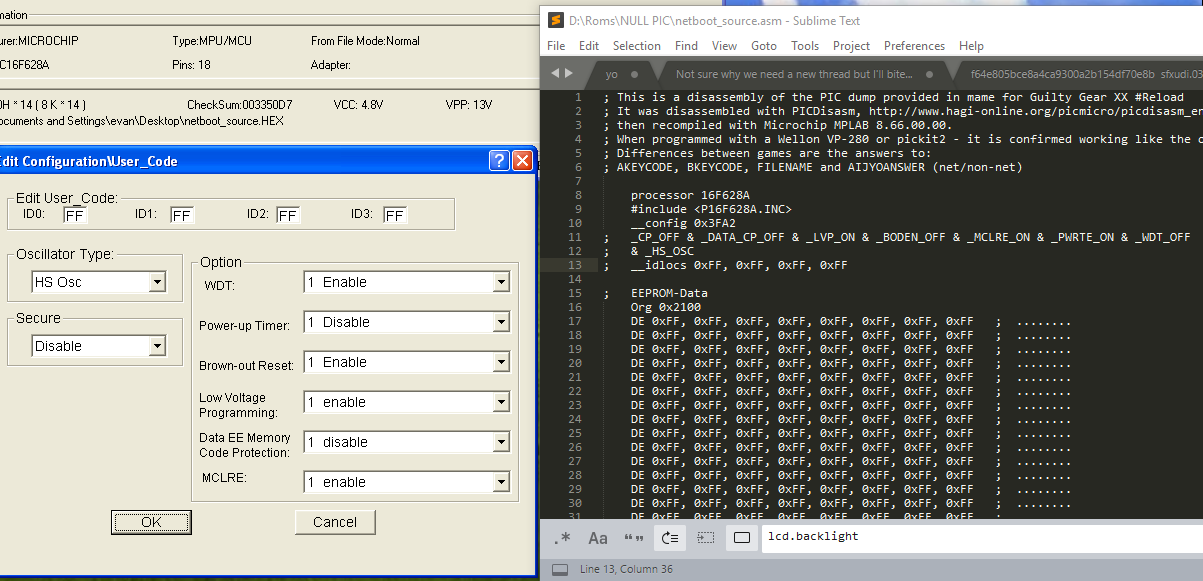1203x581 pixels.
Task: Click the 'VCC: 4.8V' text
Action: click(358, 104)
